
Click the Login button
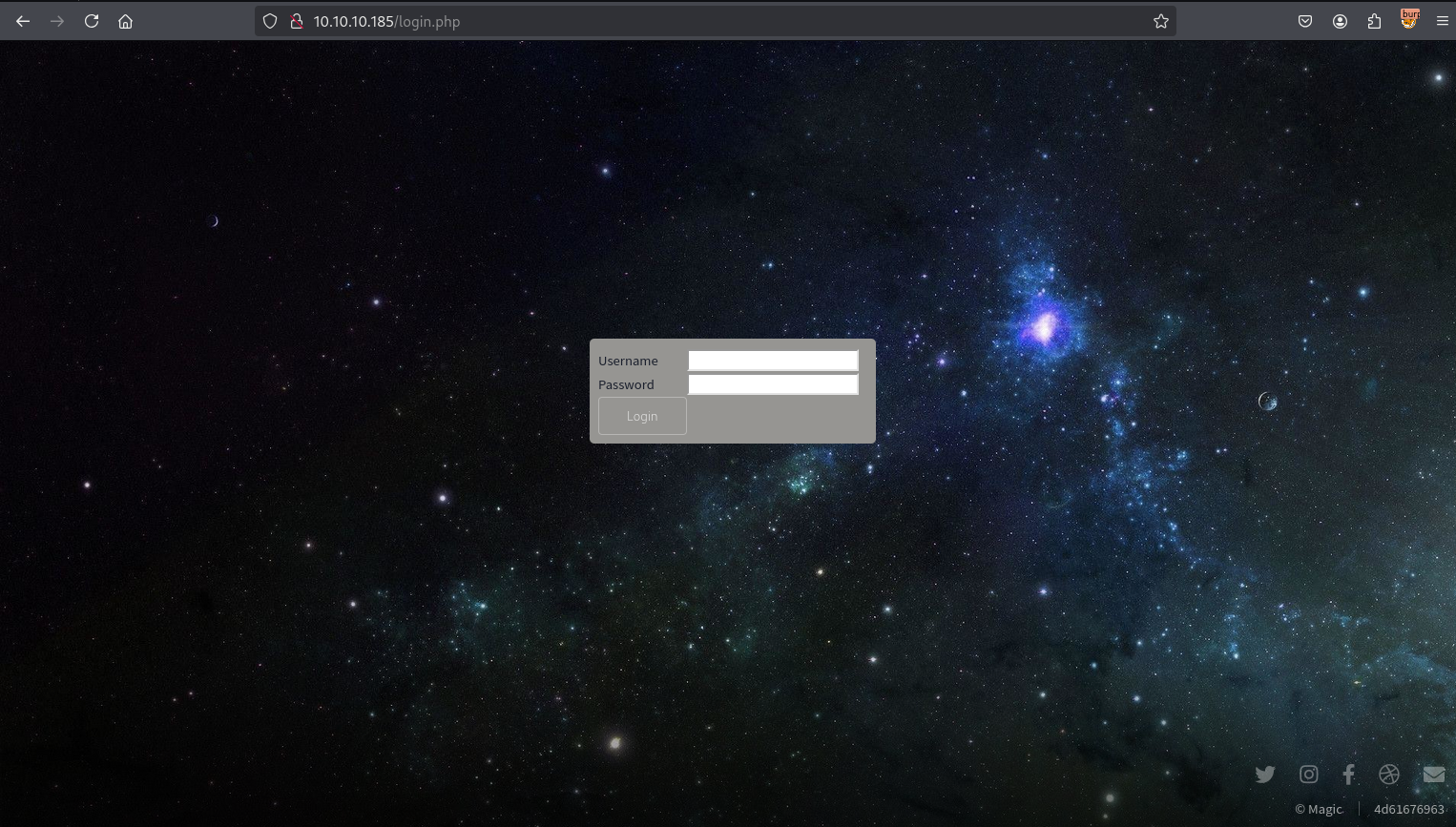[642, 416]
